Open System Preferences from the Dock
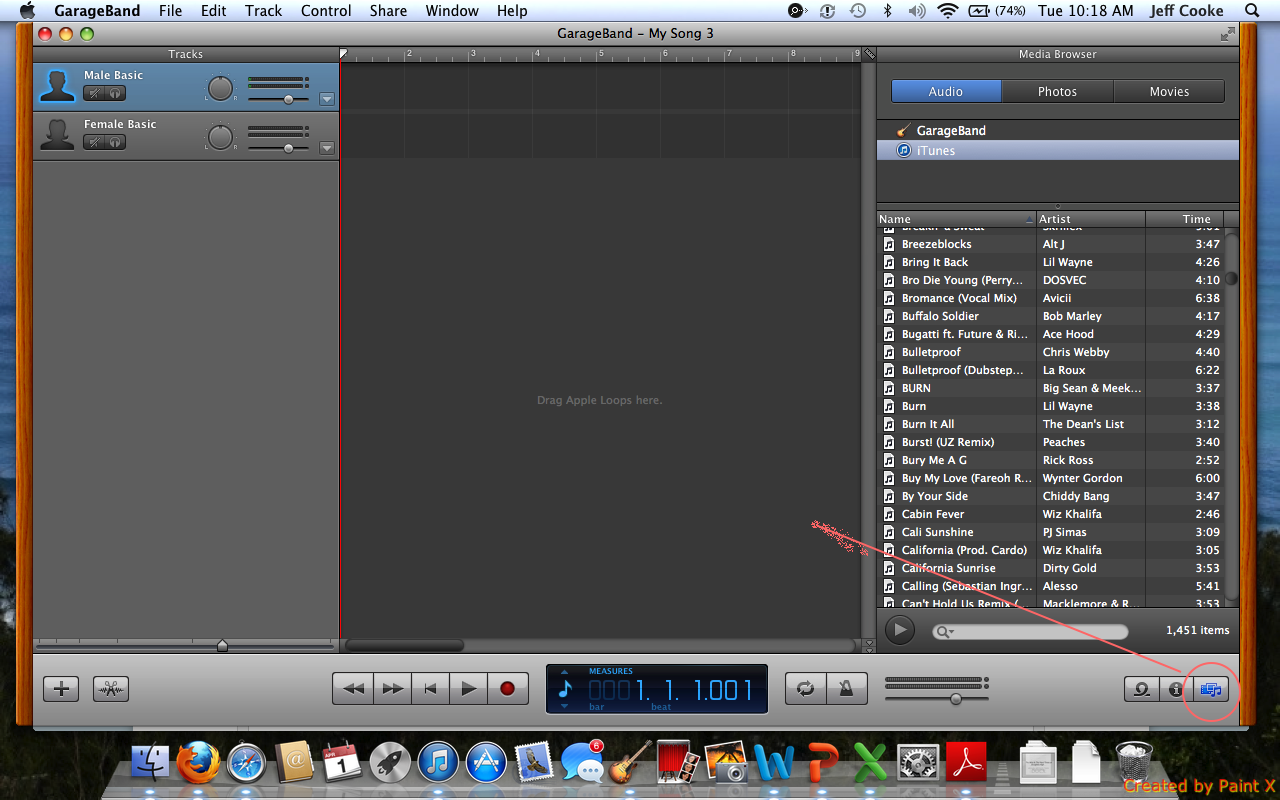1280x800 pixels. pos(917,762)
